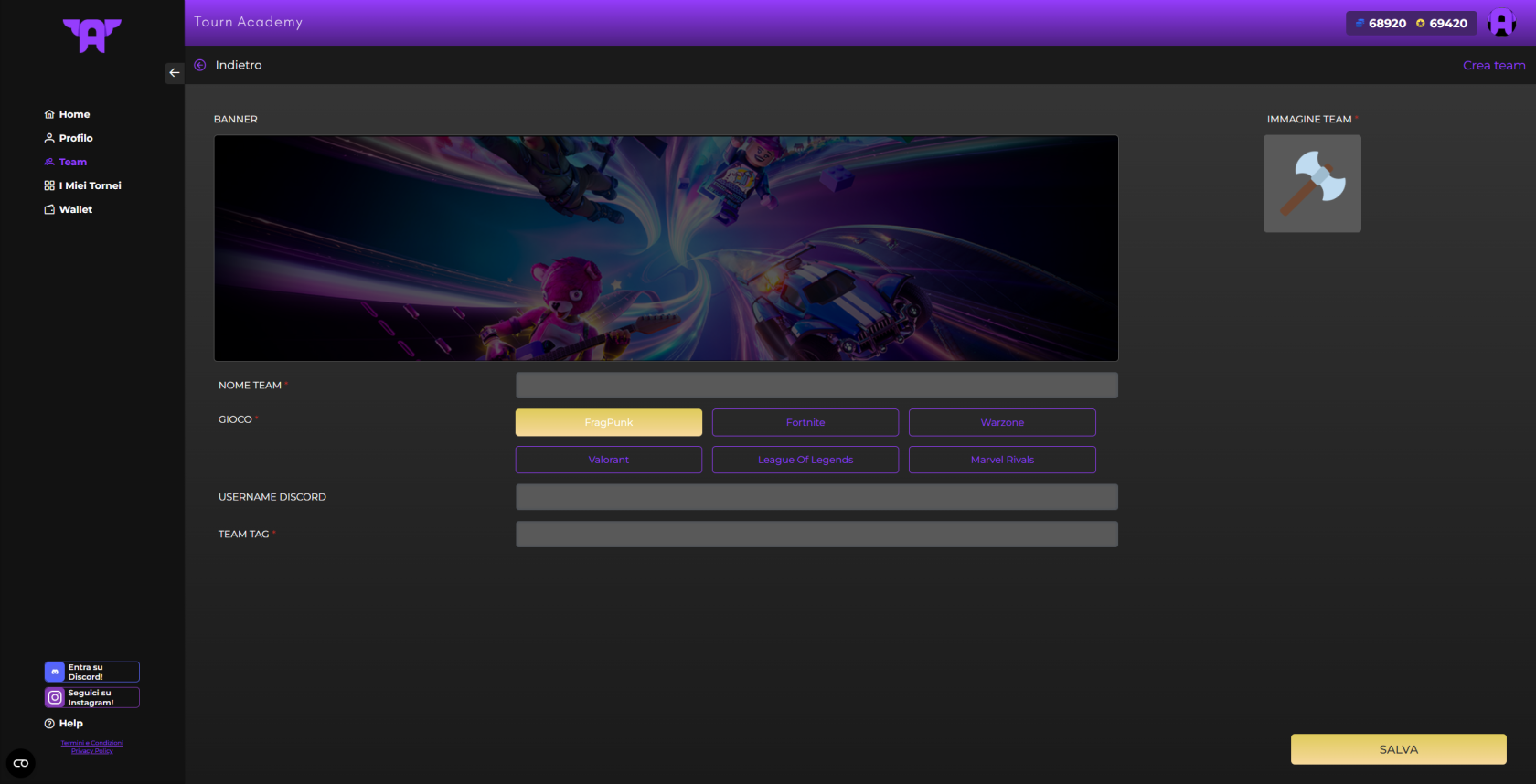Open the Discord invite button
This screenshot has height=784, width=1536.
91,672
